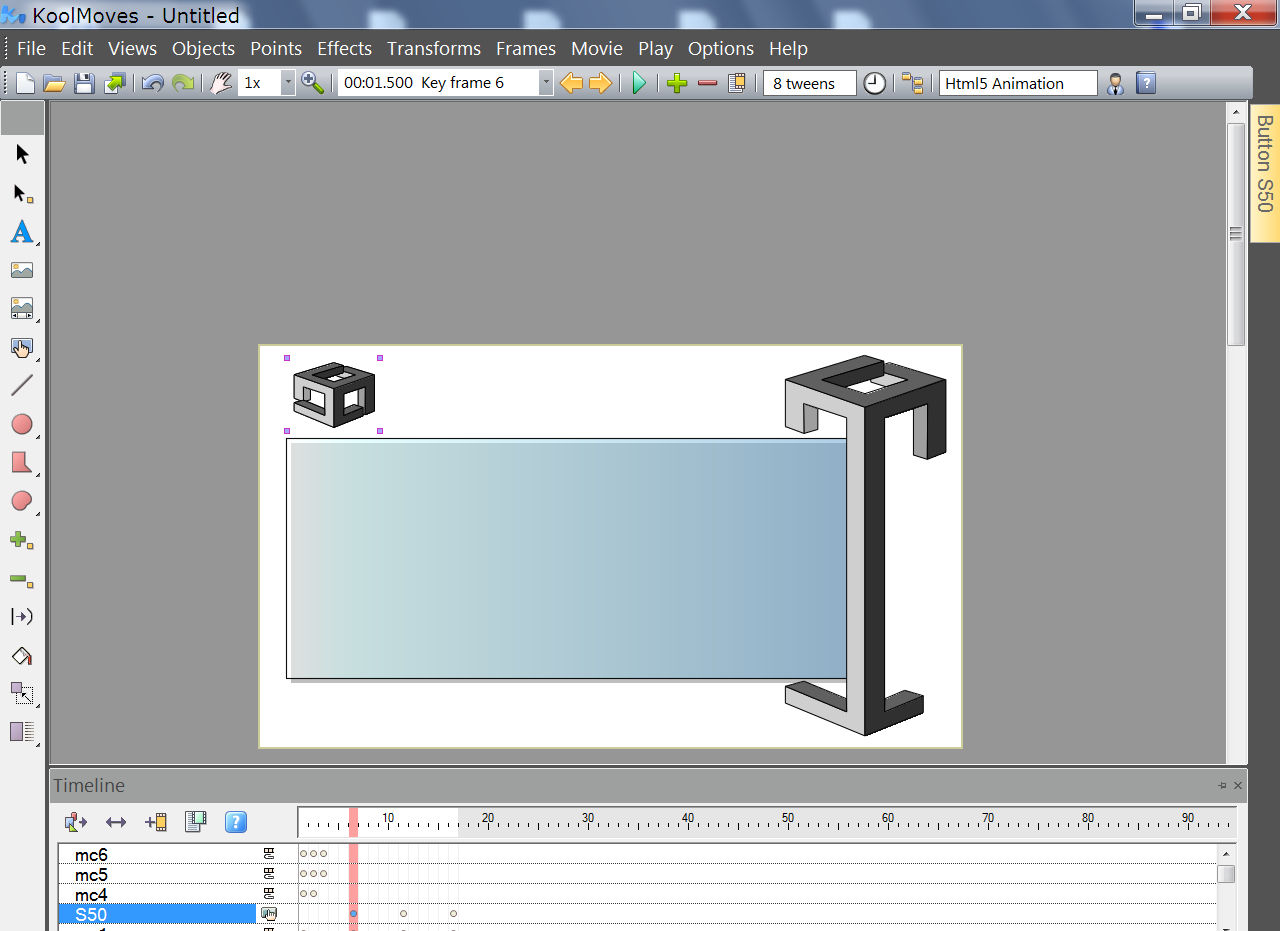The height and width of the screenshot is (931, 1280).
Task: Redo the last action
Action: coord(183,84)
